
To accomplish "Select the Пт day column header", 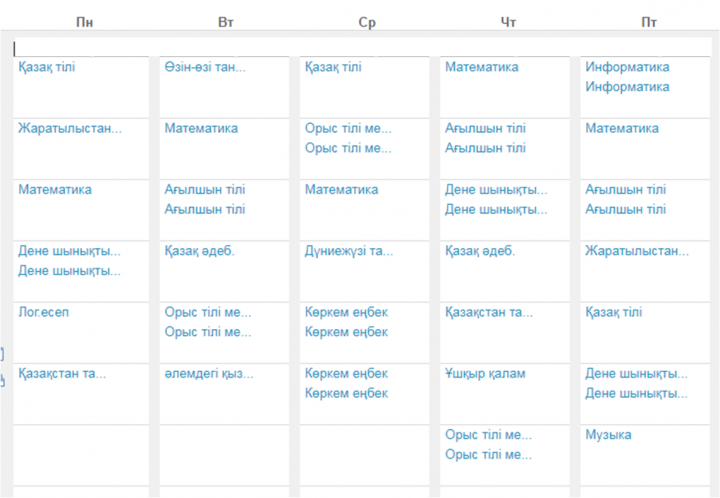I will click(x=649, y=22).
